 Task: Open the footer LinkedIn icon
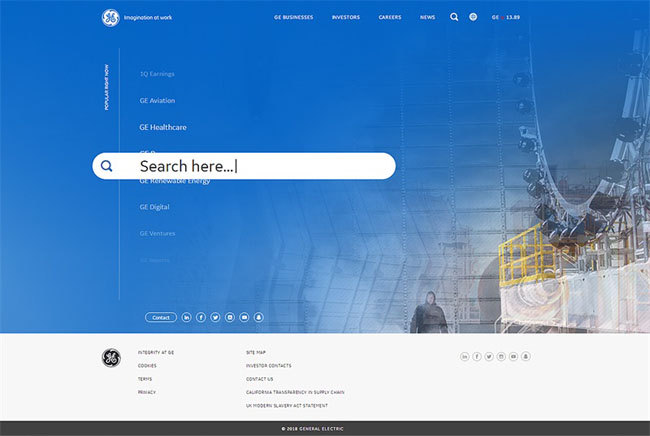[465, 356]
